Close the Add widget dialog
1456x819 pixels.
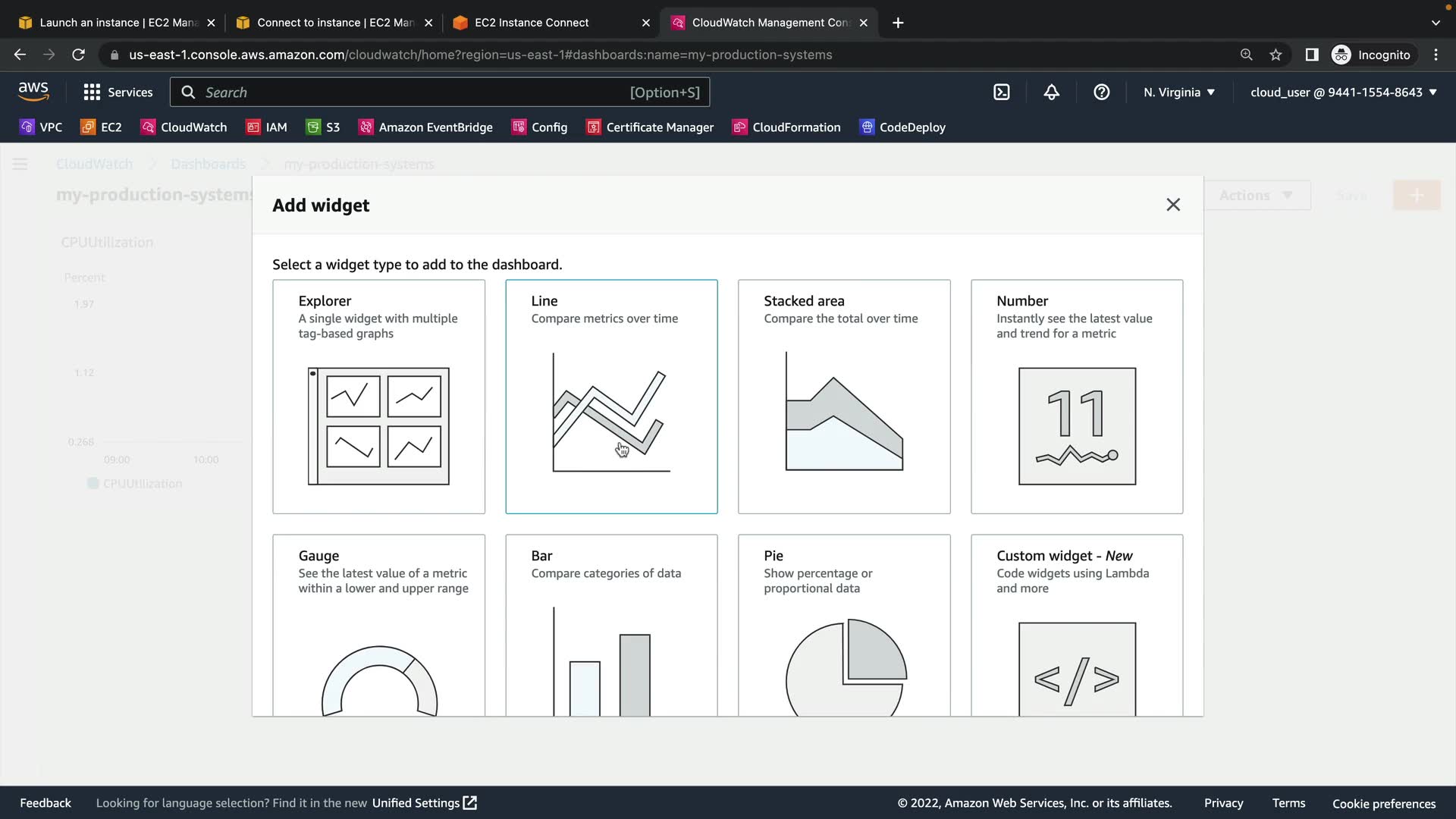click(1172, 205)
